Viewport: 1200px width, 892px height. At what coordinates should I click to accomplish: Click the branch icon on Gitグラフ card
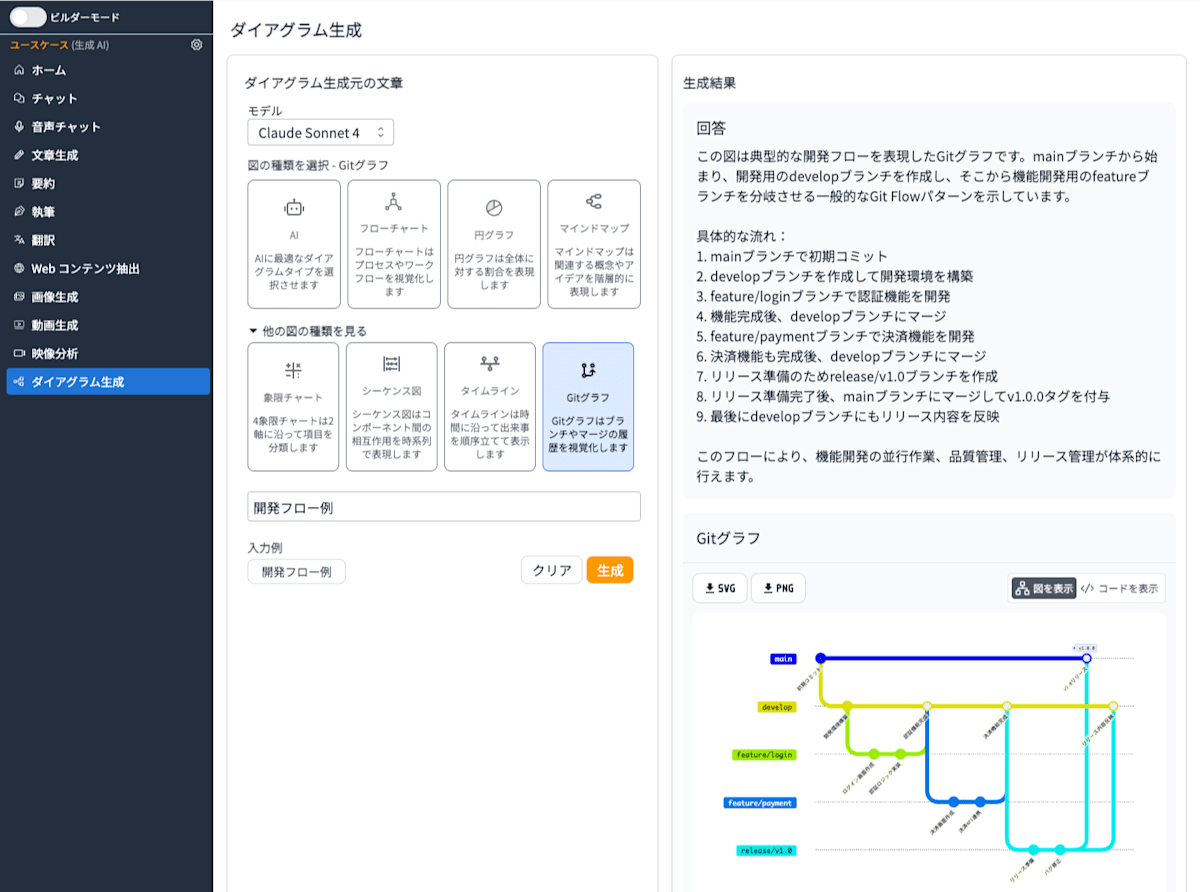(588, 370)
